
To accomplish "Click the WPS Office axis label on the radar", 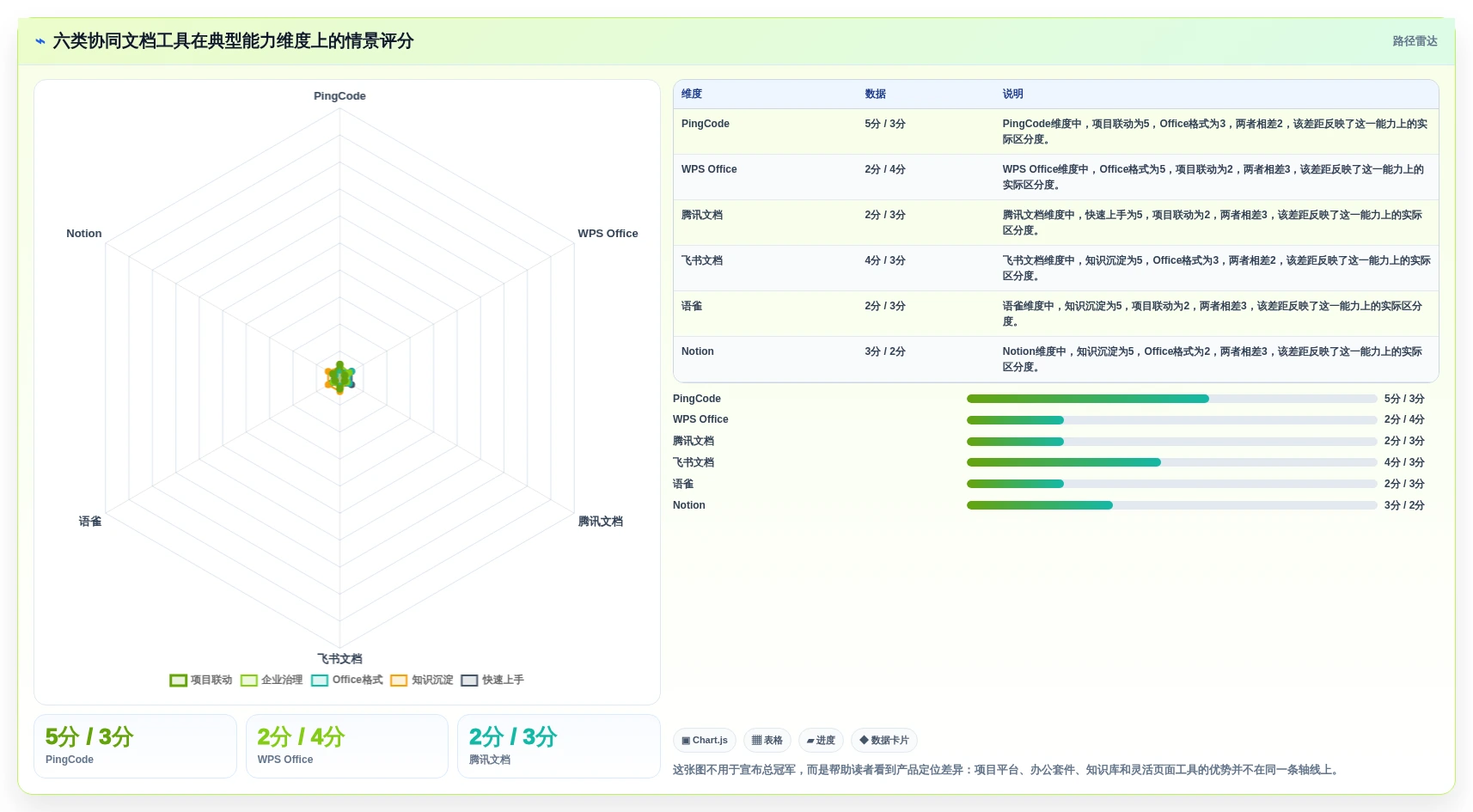I will coord(608,234).
